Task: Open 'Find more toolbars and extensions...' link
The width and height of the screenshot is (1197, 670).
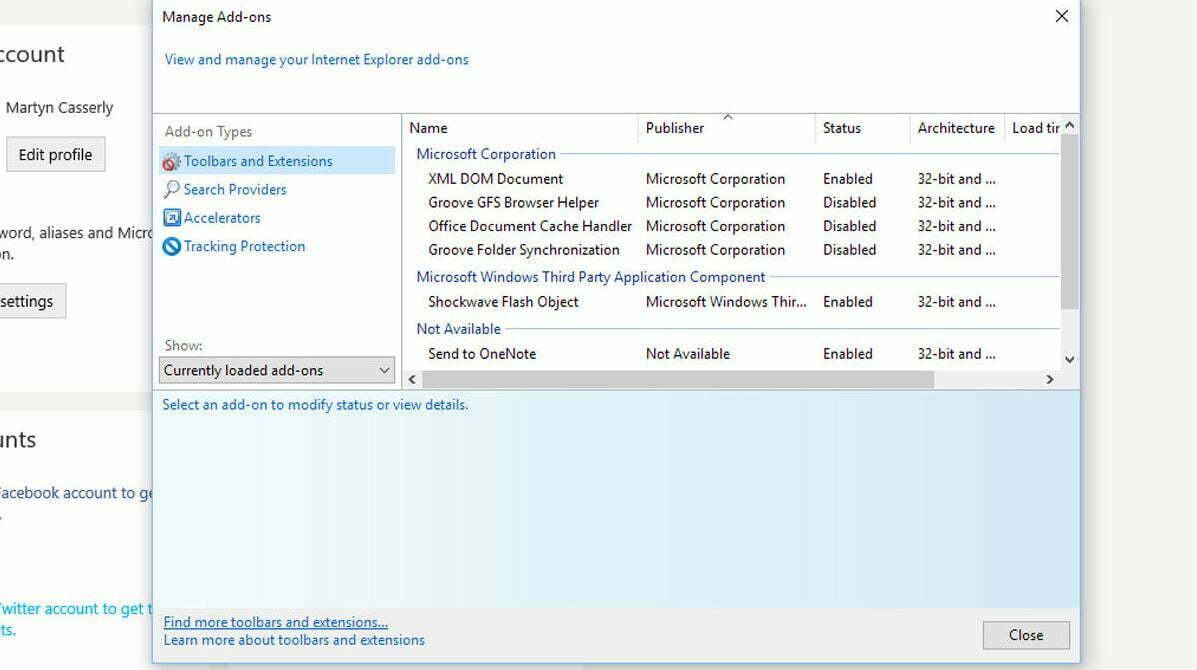Action: pyautogui.click(x=276, y=622)
